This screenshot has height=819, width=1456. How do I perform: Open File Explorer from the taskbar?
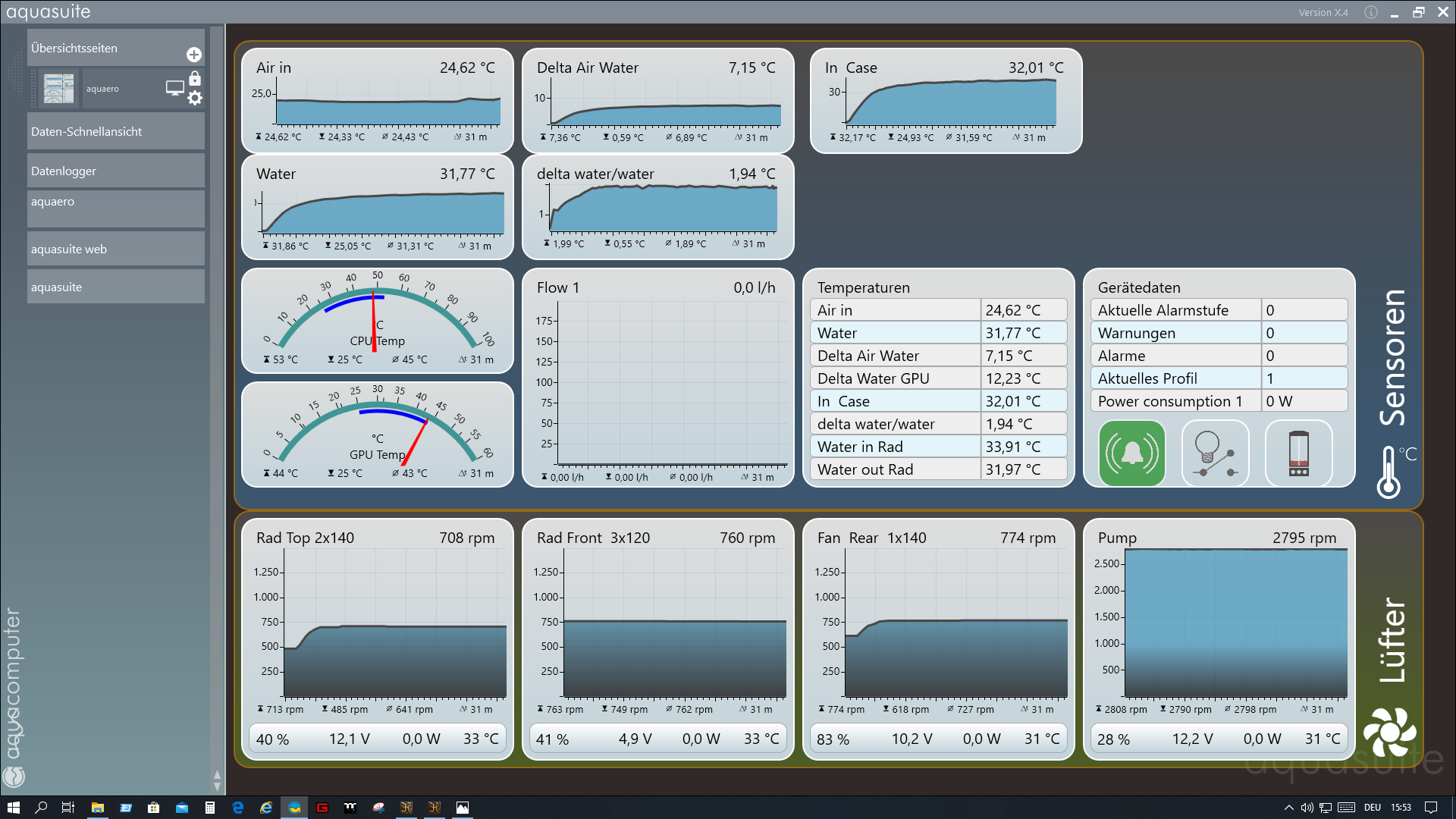coord(98,808)
